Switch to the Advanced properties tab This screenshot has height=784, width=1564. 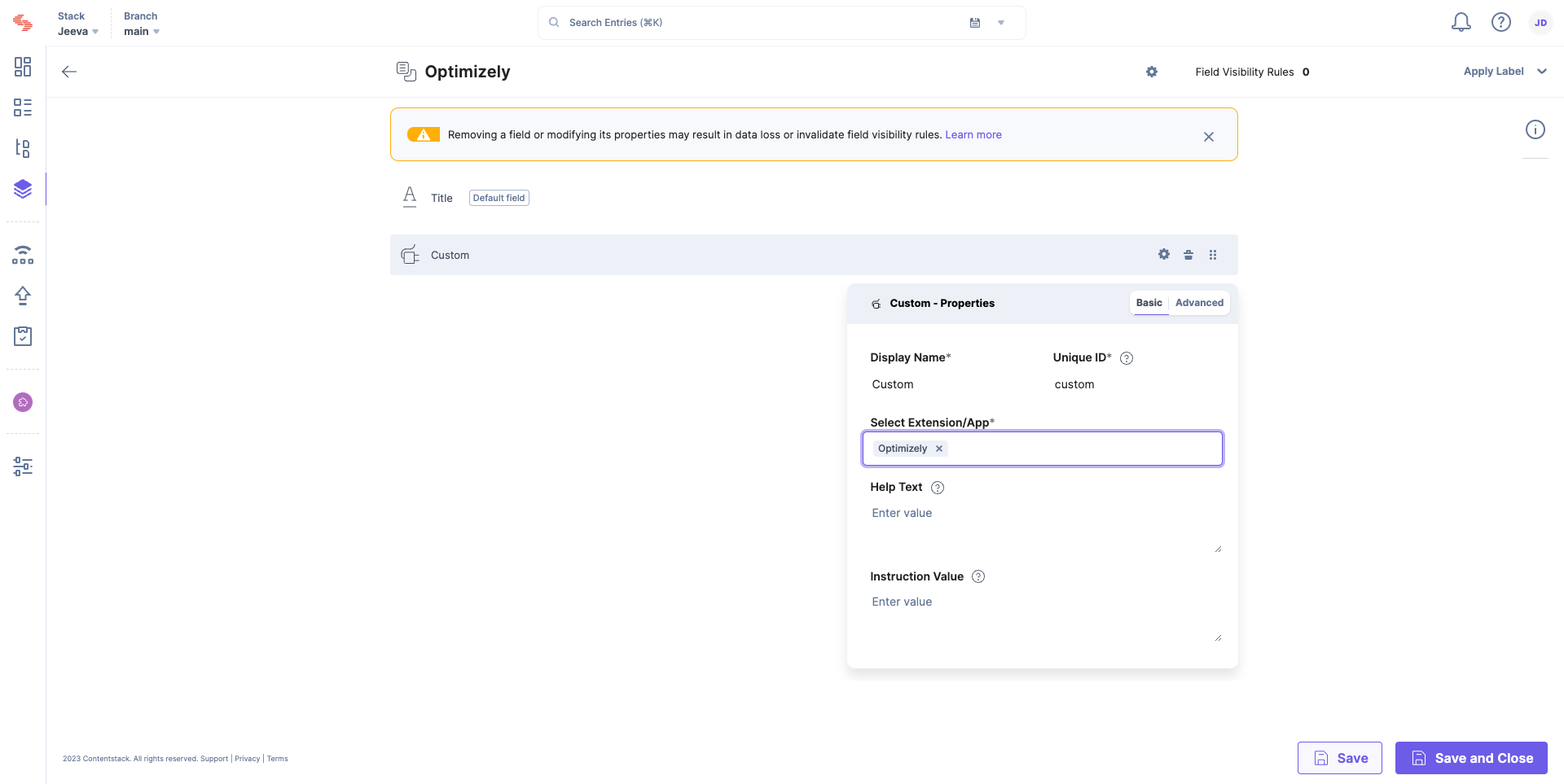pos(1199,303)
